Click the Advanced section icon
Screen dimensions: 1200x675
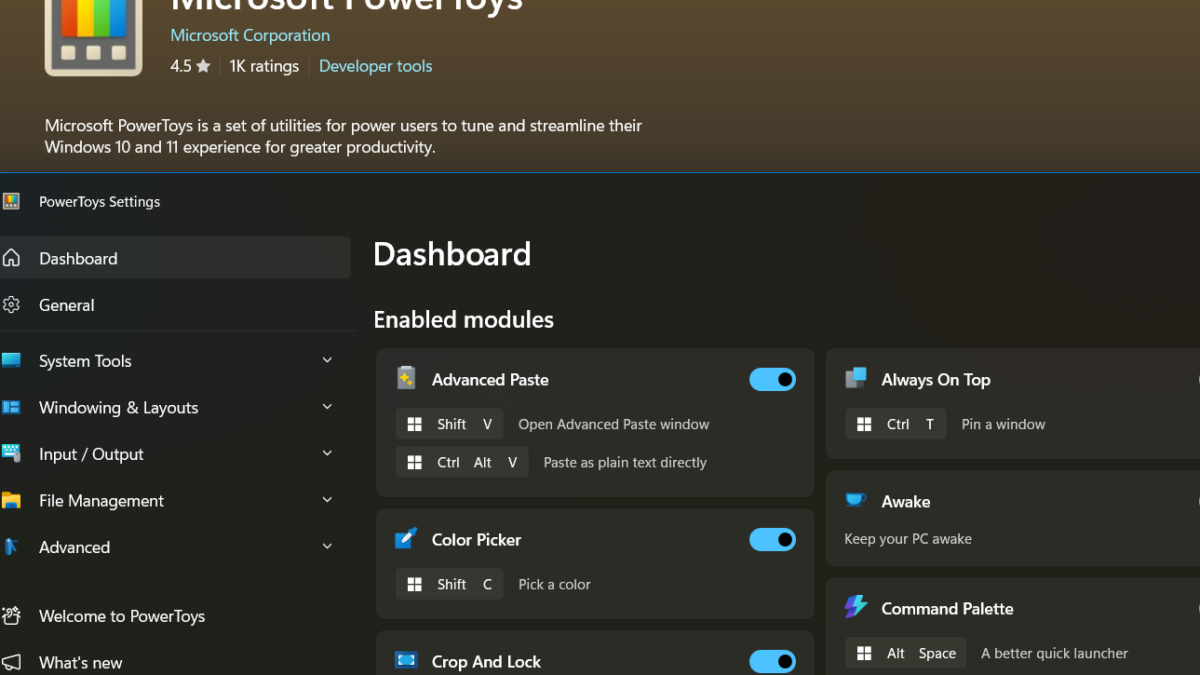(x=11, y=547)
